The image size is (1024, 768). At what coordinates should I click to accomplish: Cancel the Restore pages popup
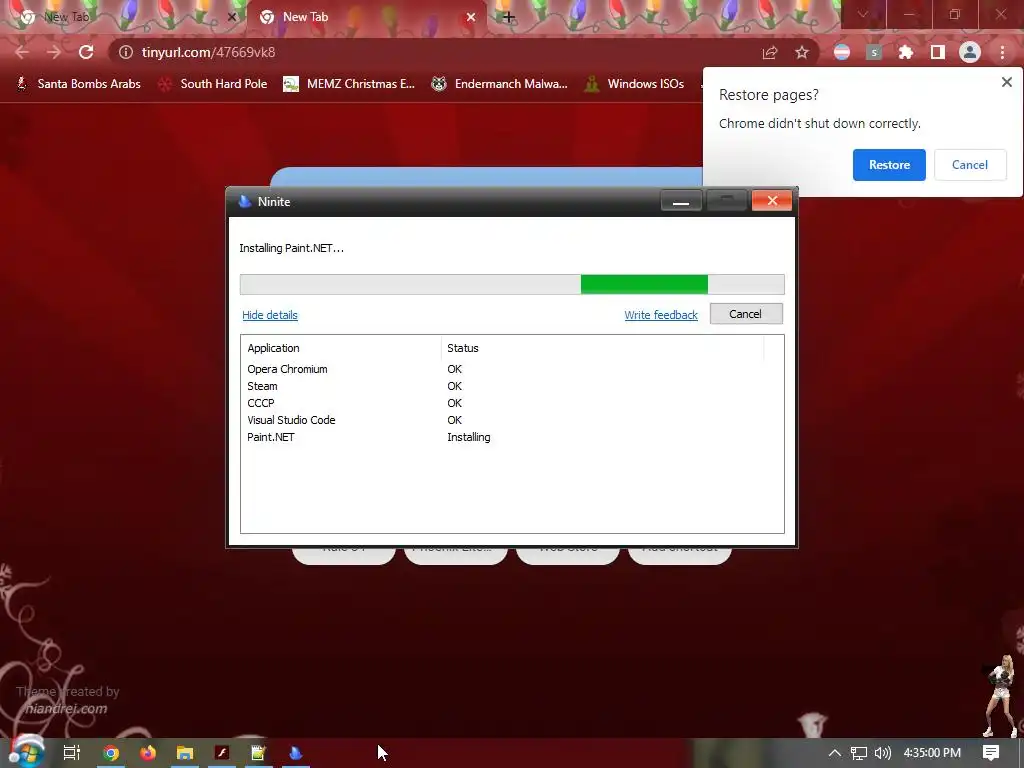970,165
